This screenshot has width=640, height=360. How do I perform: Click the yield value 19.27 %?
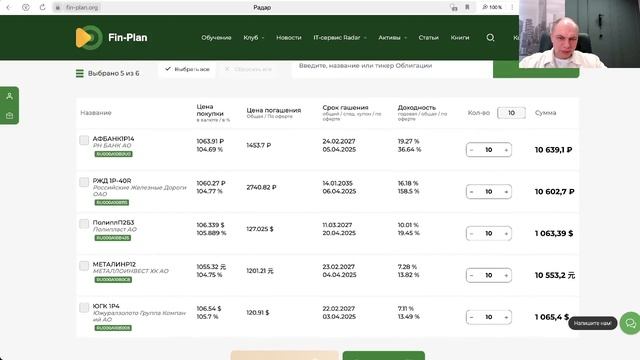408,141
